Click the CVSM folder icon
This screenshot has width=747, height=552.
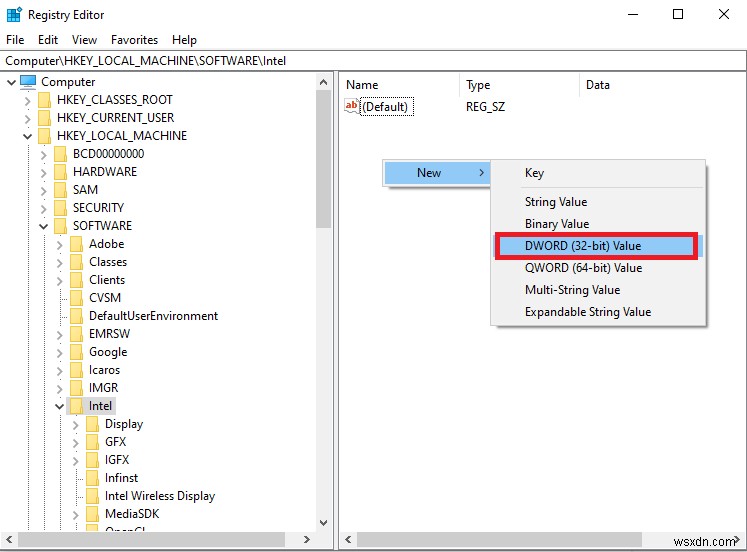pyautogui.click(x=76, y=298)
